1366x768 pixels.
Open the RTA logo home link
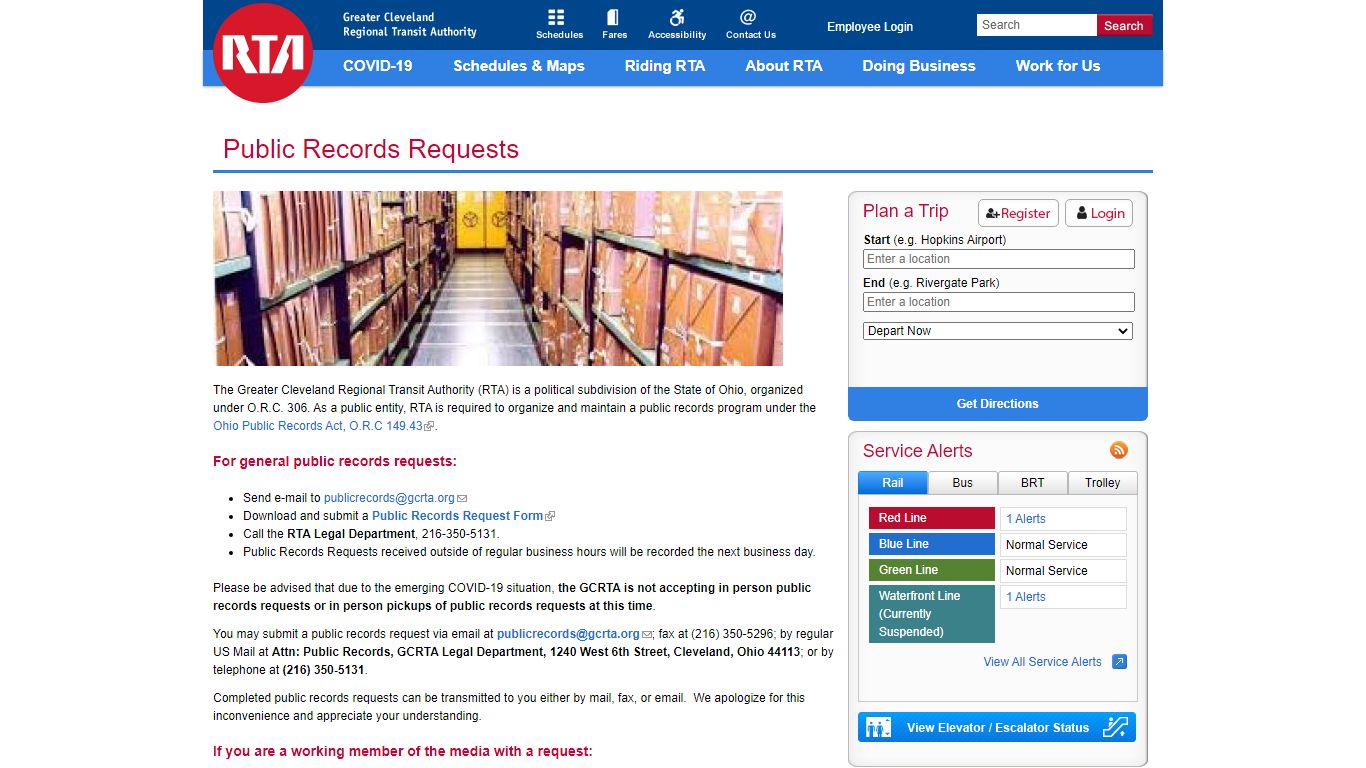point(263,52)
